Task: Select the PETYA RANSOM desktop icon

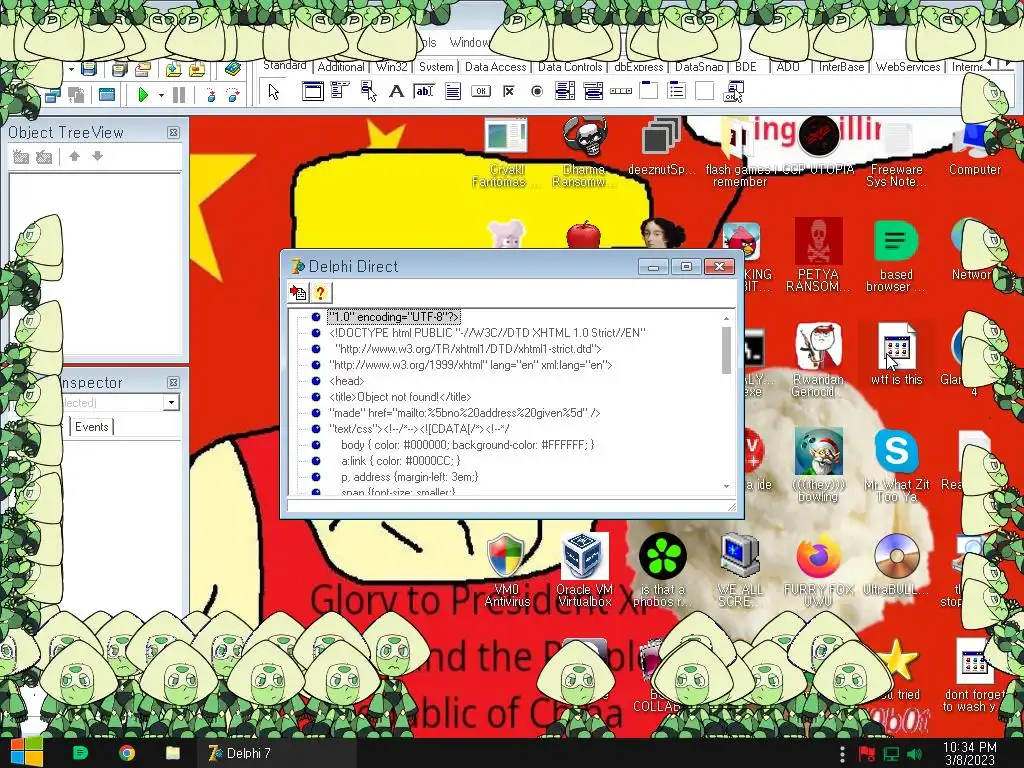Action: [x=818, y=255]
